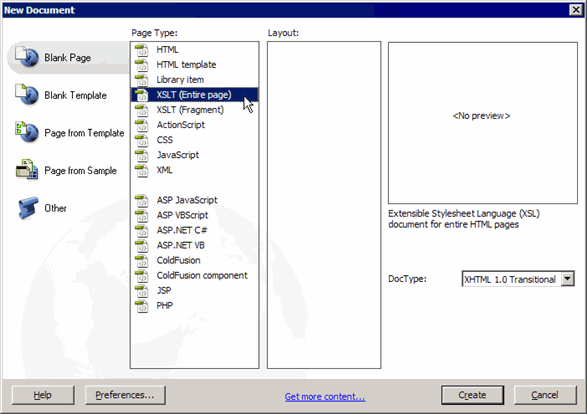This screenshot has width=587, height=414.
Task: Open Page from Sample category label
Action: tap(80, 171)
